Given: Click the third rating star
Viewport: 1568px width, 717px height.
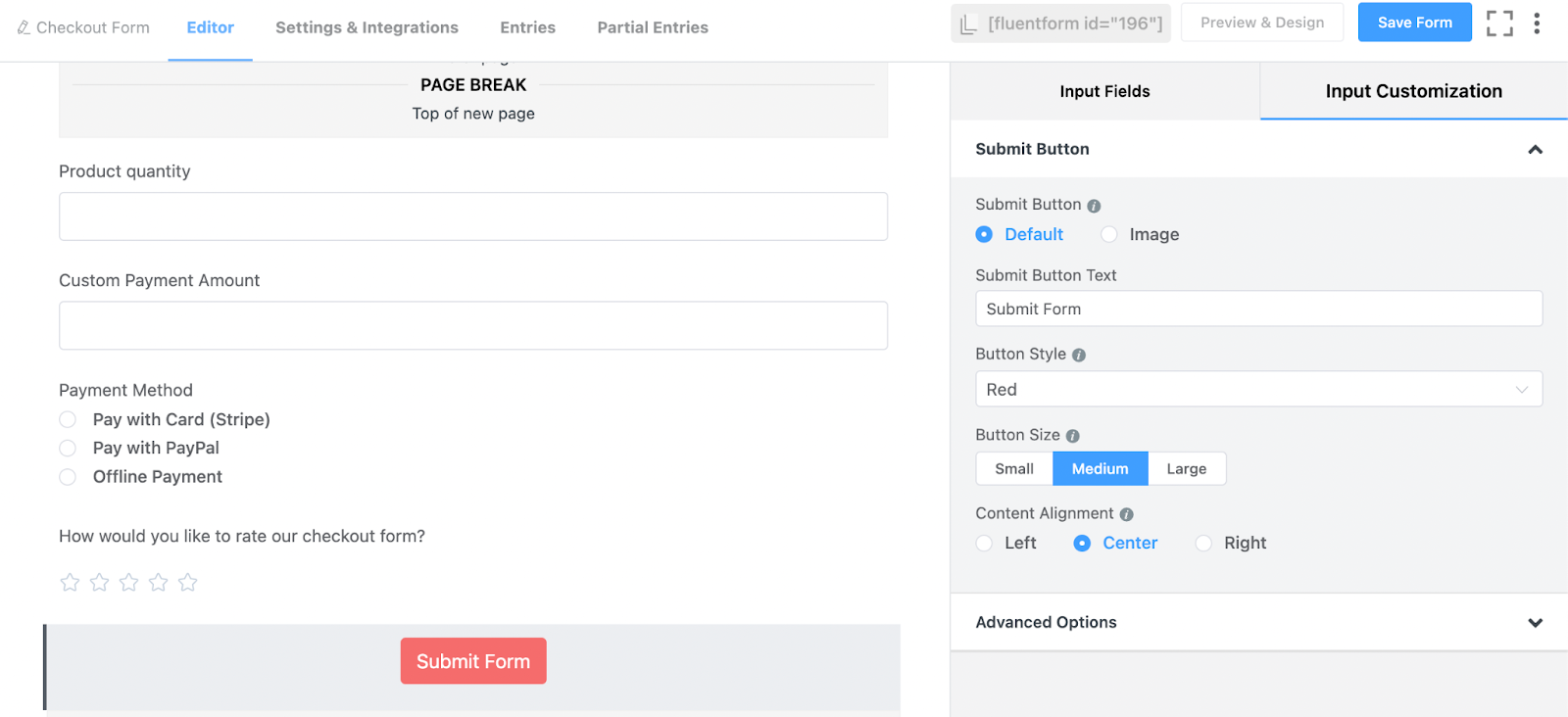Looking at the screenshot, I should pyautogui.click(x=129, y=583).
